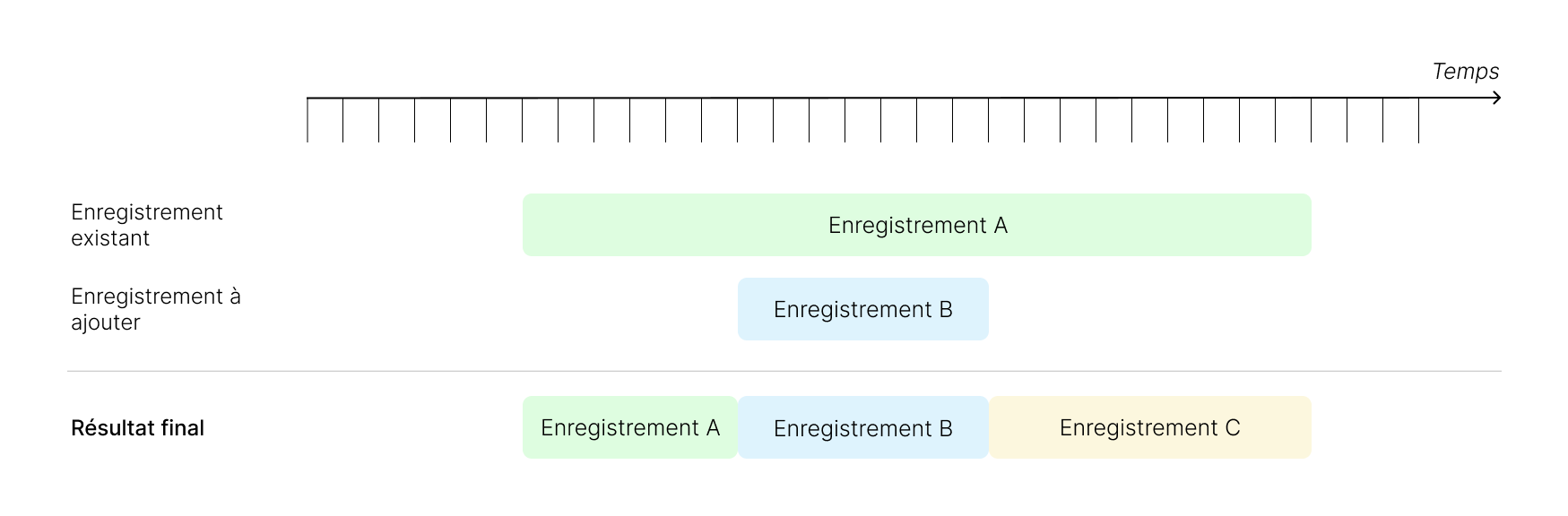Image resolution: width=1568 pixels, height=516 pixels.
Task: Click the horizontal separator above Résultat final
Action: point(784,371)
